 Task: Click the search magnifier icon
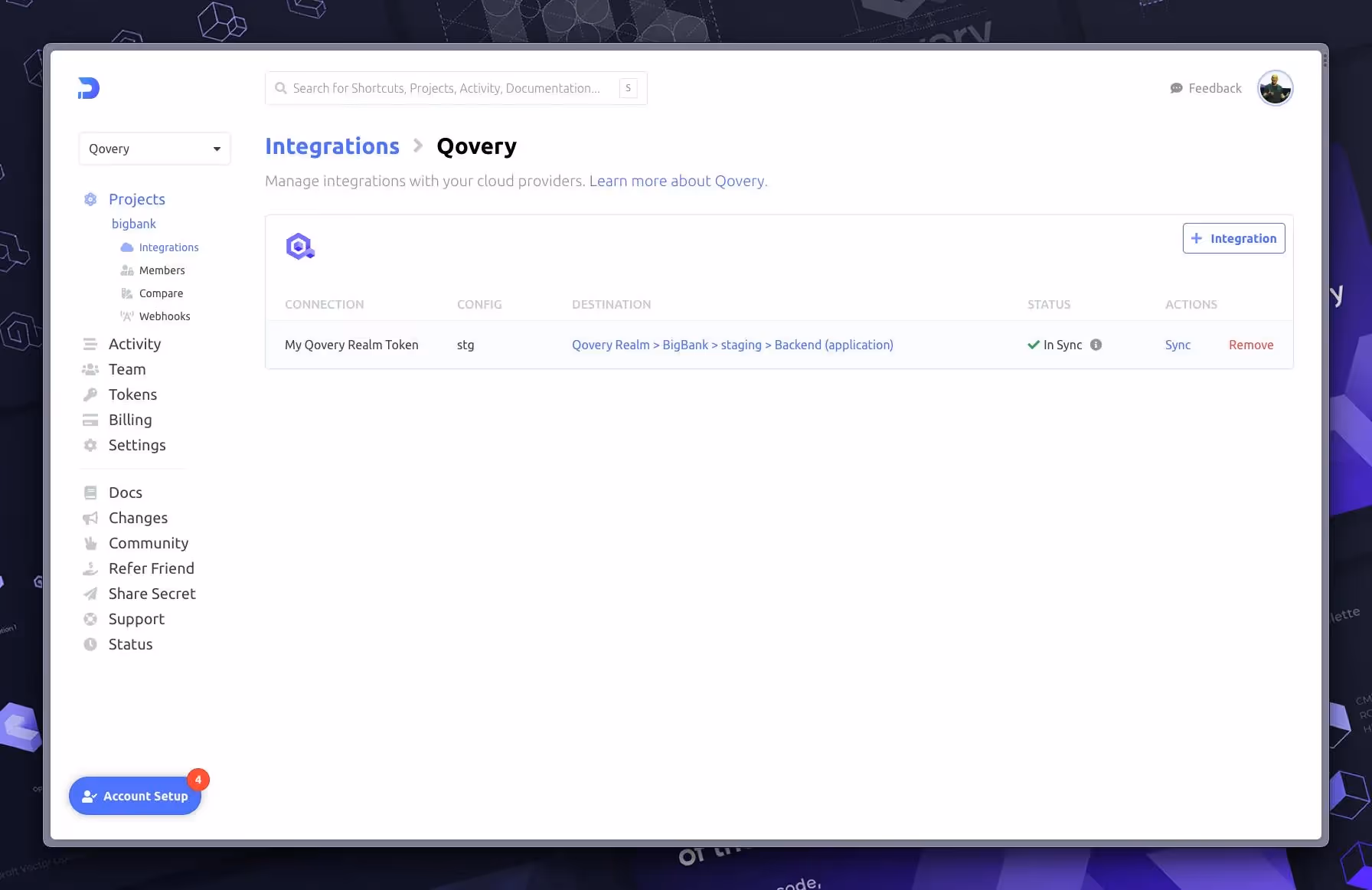[x=281, y=88]
